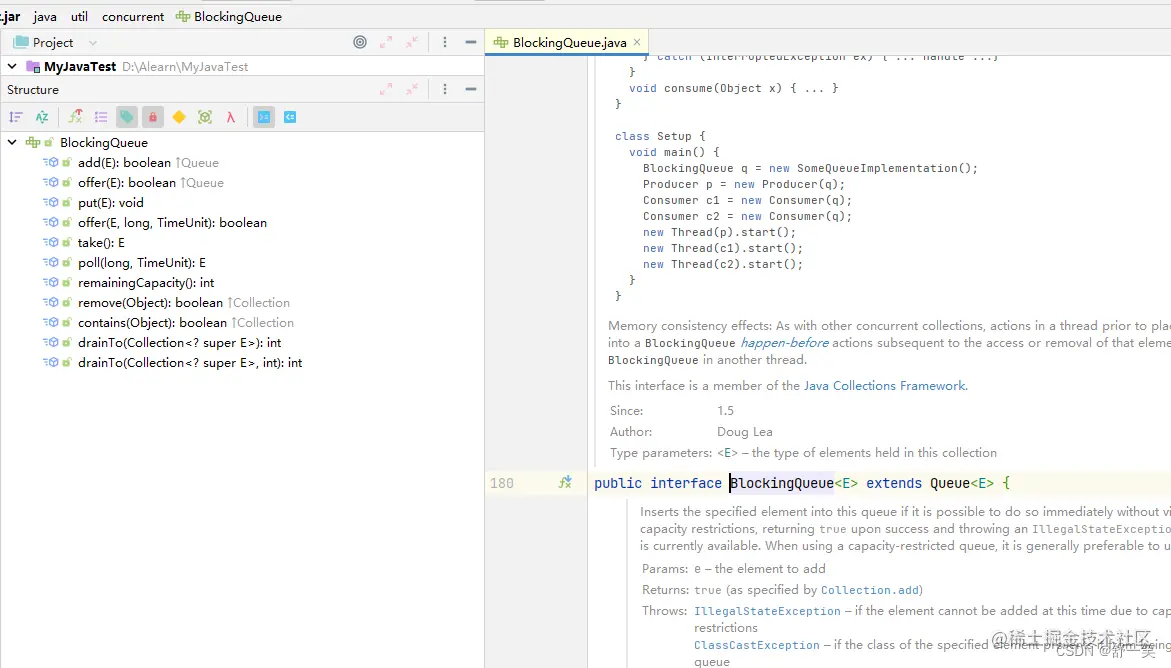Collapse the BlockingQueue node in Structure

point(12,142)
